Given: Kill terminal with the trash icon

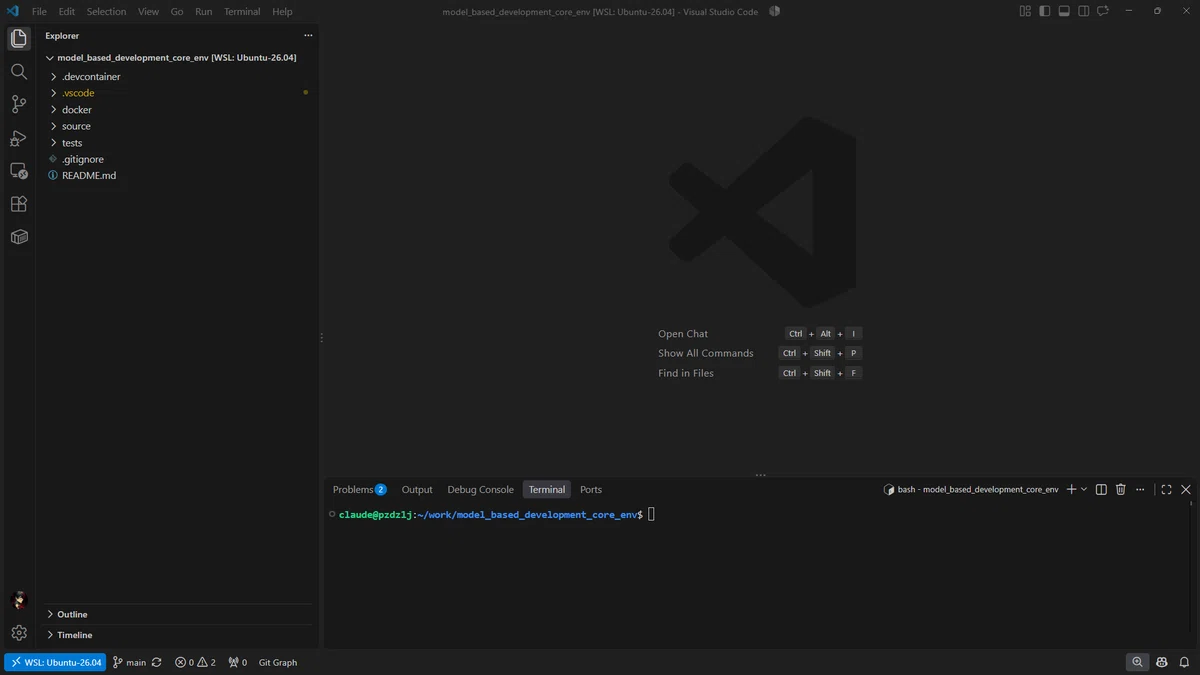Looking at the screenshot, I should (x=1120, y=490).
